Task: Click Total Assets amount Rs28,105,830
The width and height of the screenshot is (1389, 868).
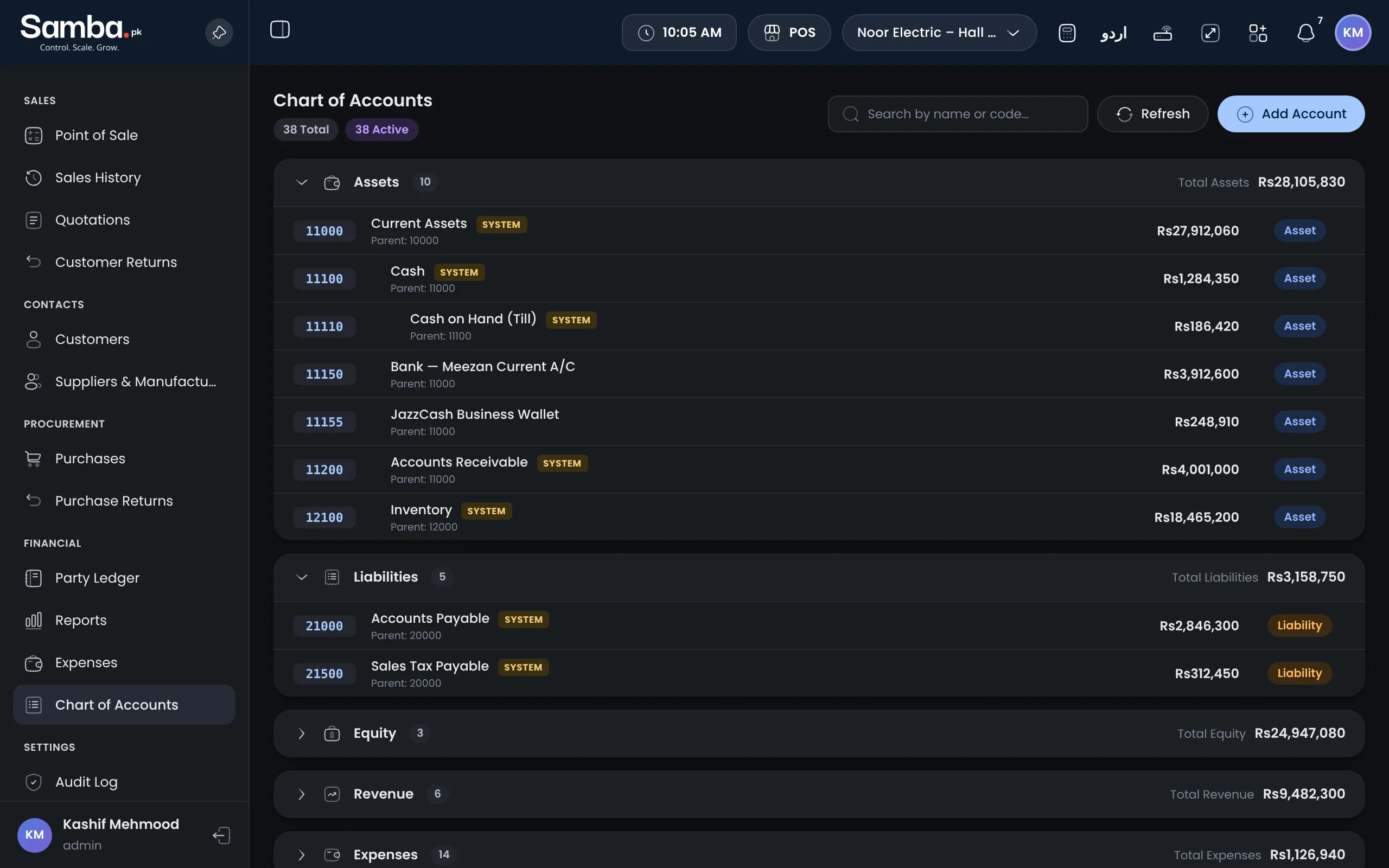Action: [x=1301, y=182]
